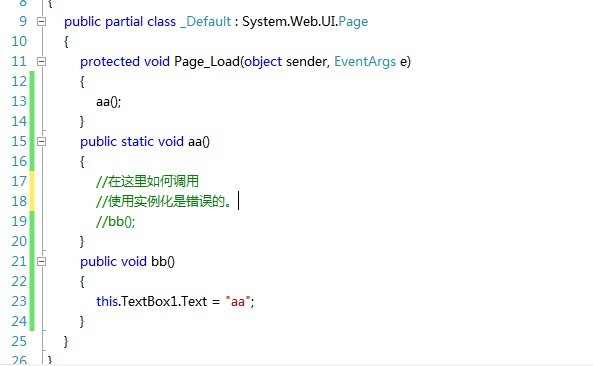Screen dimensions: 593x366
Task: Click the yellow change marker beside line 18
Action: coord(32,201)
